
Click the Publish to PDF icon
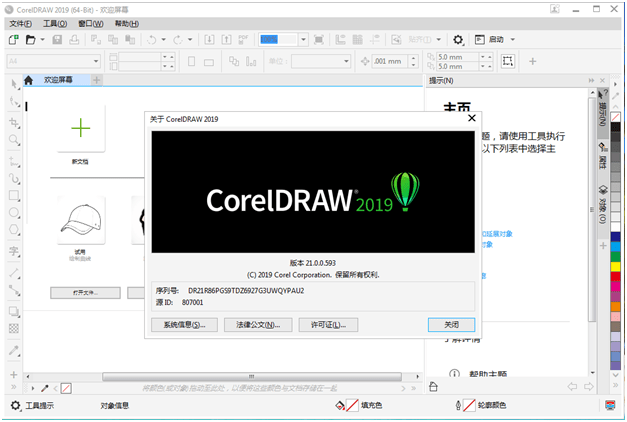click(x=243, y=40)
